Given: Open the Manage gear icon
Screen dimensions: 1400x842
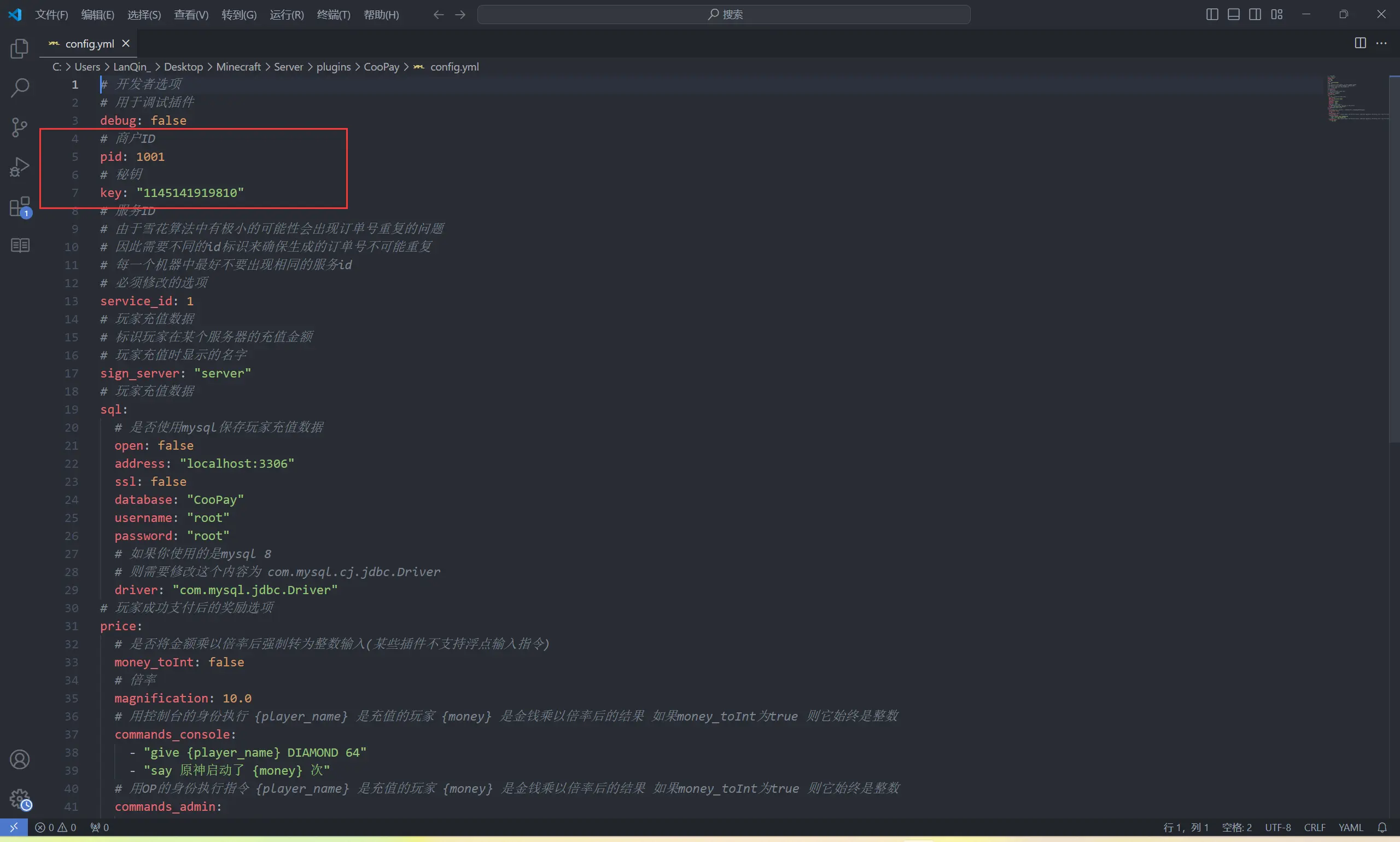Looking at the screenshot, I should coord(19,798).
